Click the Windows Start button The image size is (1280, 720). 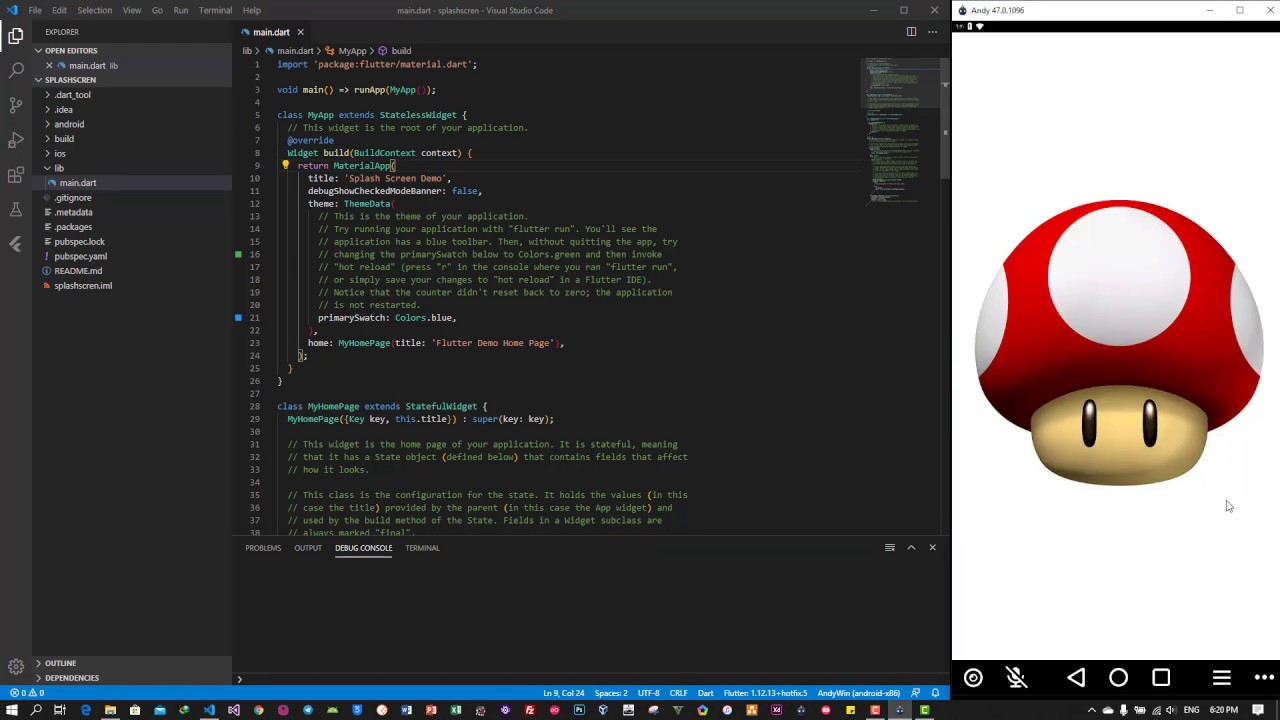[11, 710]
